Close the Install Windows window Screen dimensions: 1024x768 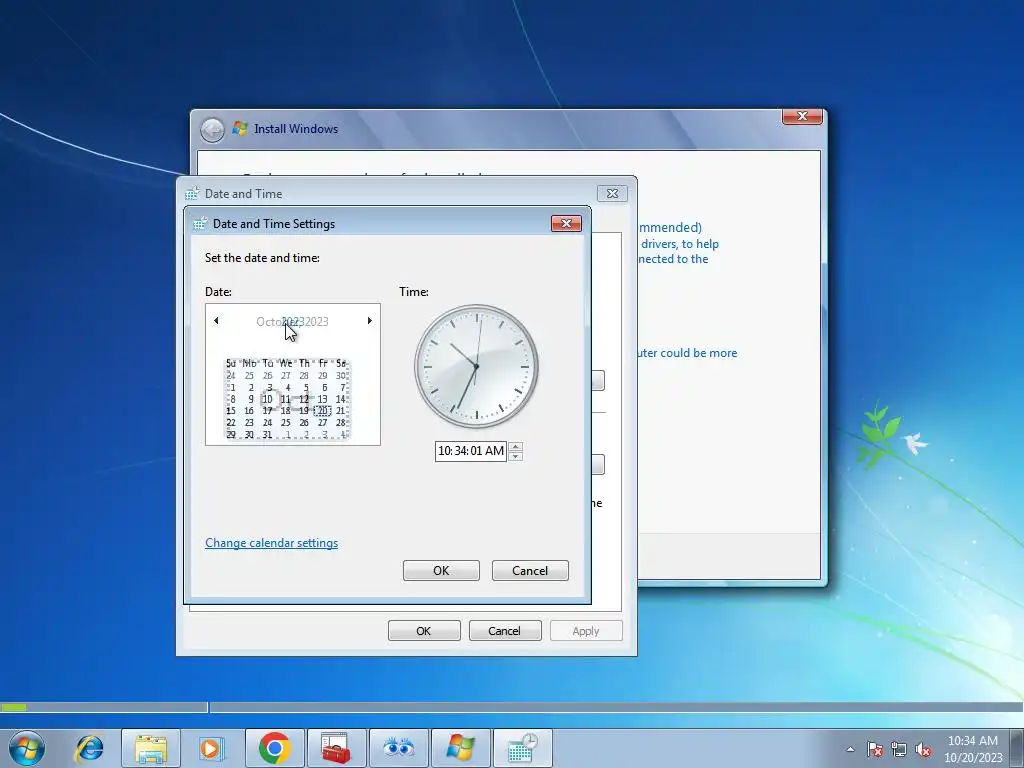click(x=802, y=116)
